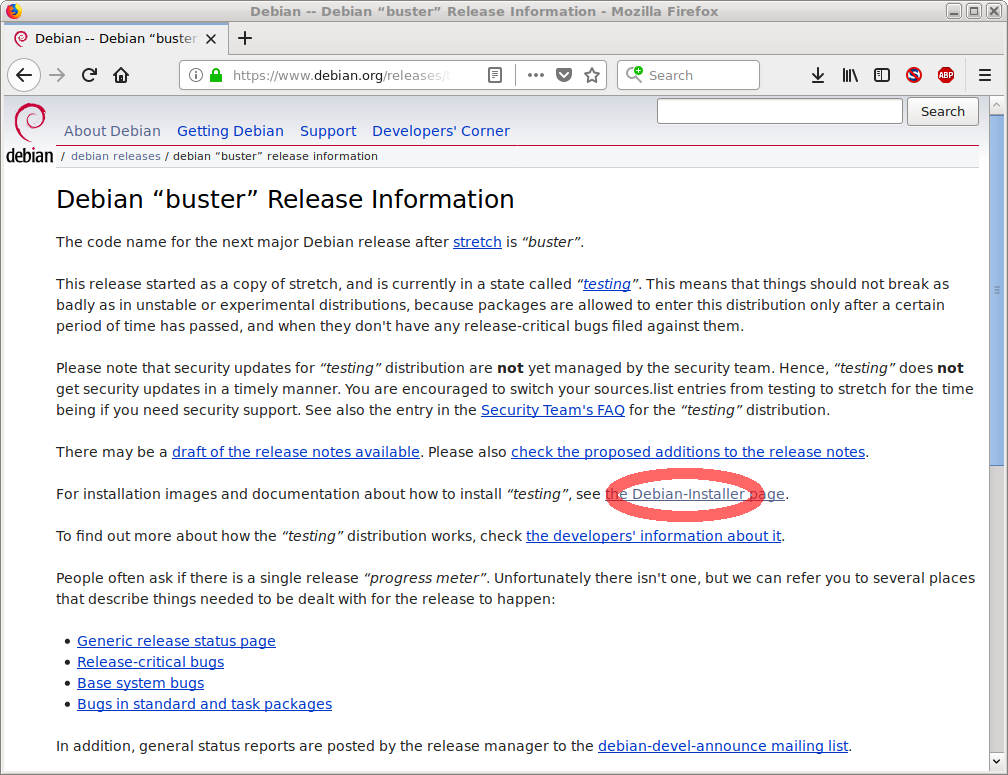The image size is (1008, 775).
Task: Open Bugs in standard and task packages
Action: click(x=204, y=704)
